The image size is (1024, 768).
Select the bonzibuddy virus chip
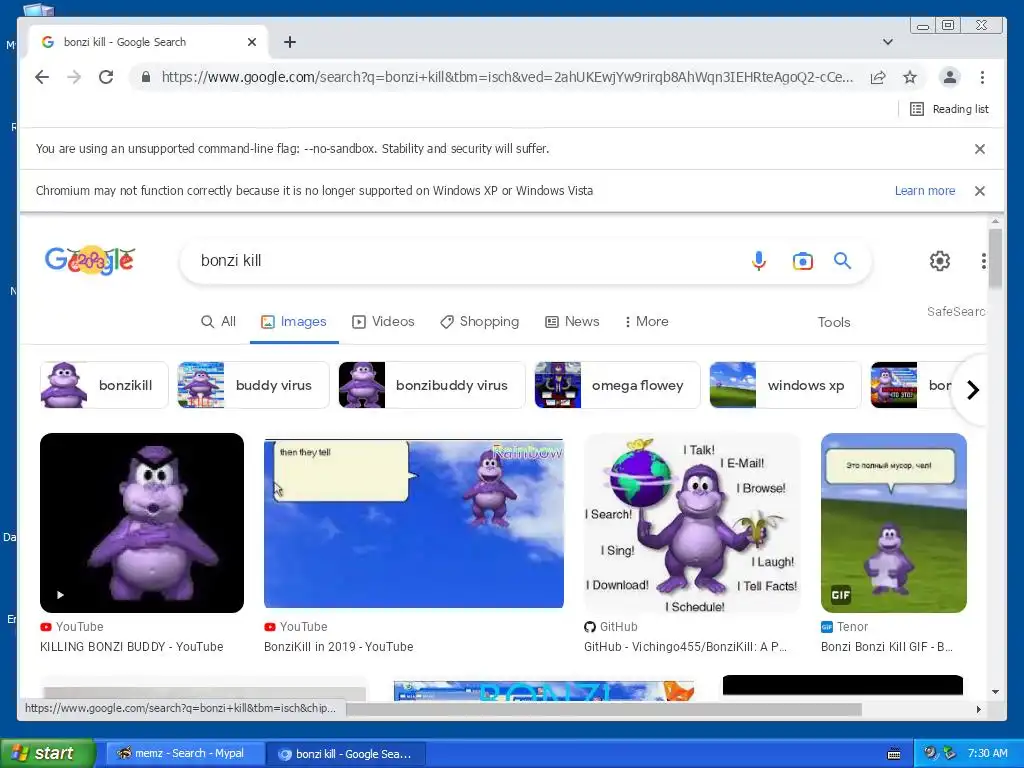pos(432,385)
